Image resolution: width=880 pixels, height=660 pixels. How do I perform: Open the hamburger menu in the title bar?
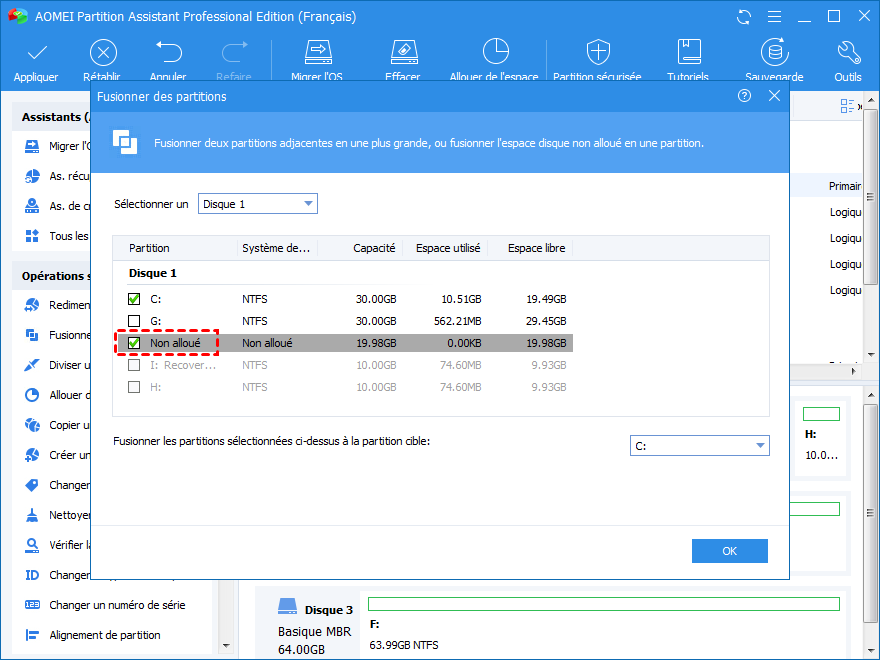tap(774, 17)
